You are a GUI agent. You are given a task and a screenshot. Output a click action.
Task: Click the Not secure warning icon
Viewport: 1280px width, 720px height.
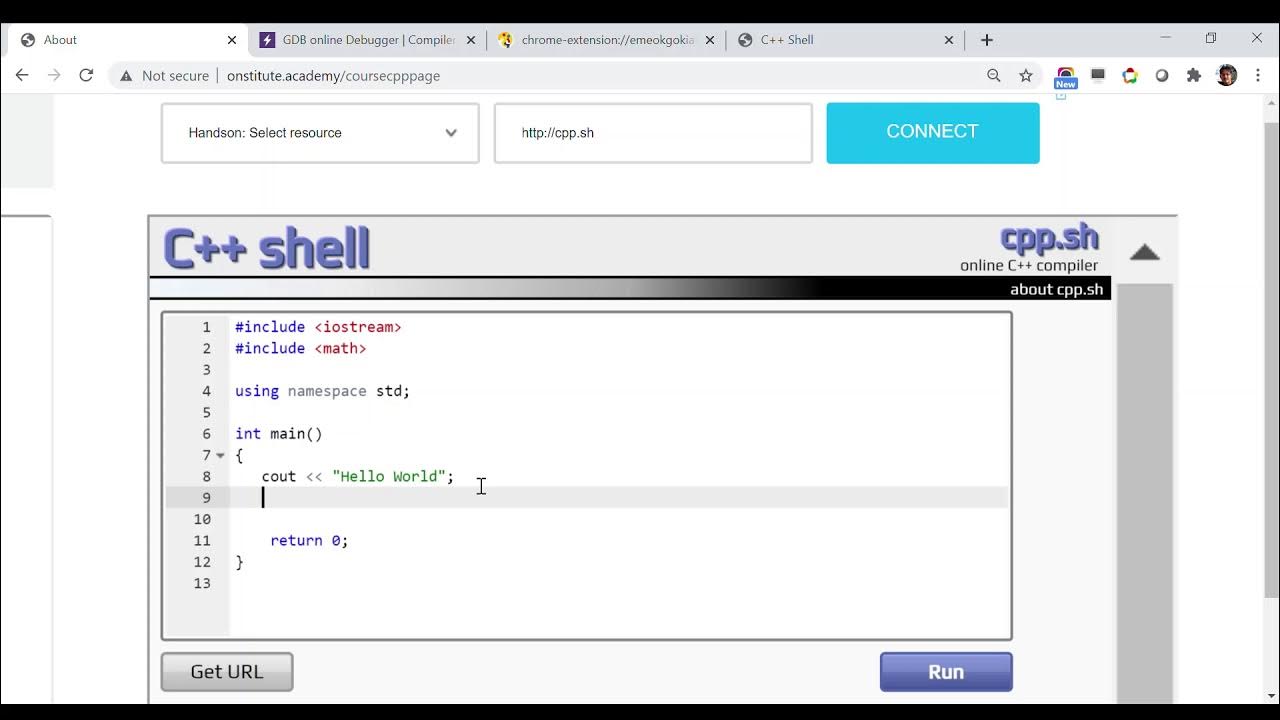[x=126, y=76]
